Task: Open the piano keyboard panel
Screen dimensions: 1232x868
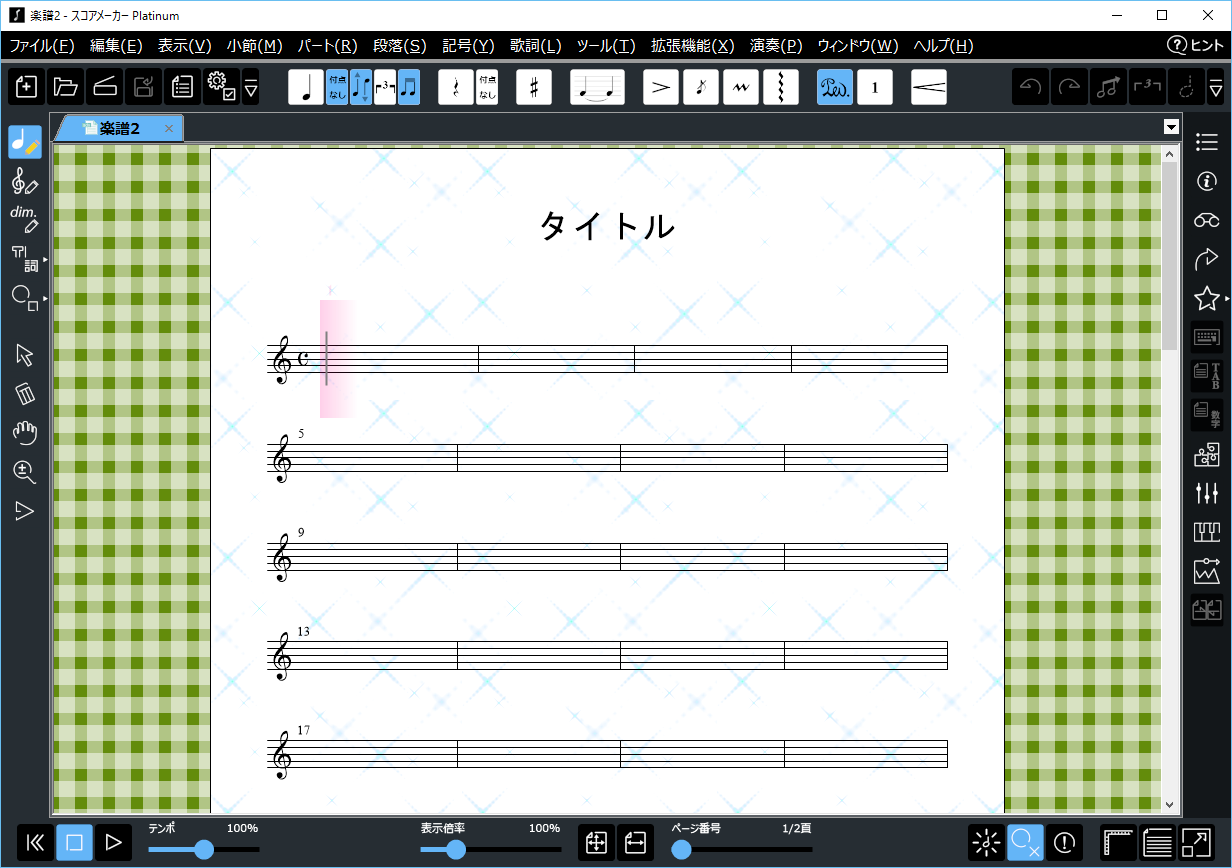Action: [1207, 532]
